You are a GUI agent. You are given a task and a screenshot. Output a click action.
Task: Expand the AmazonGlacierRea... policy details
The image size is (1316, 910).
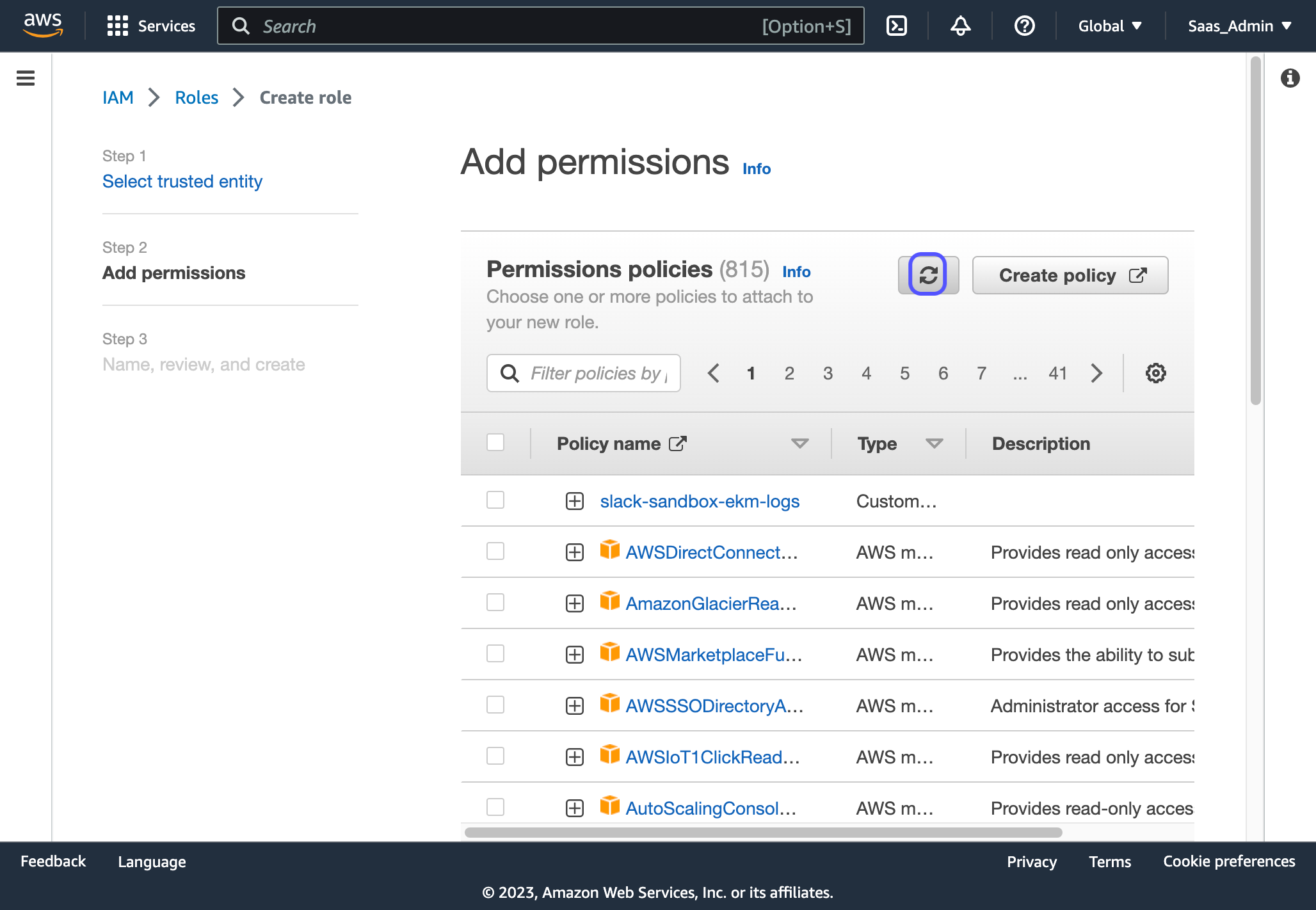pyautogui.click(x=575, y=603)
